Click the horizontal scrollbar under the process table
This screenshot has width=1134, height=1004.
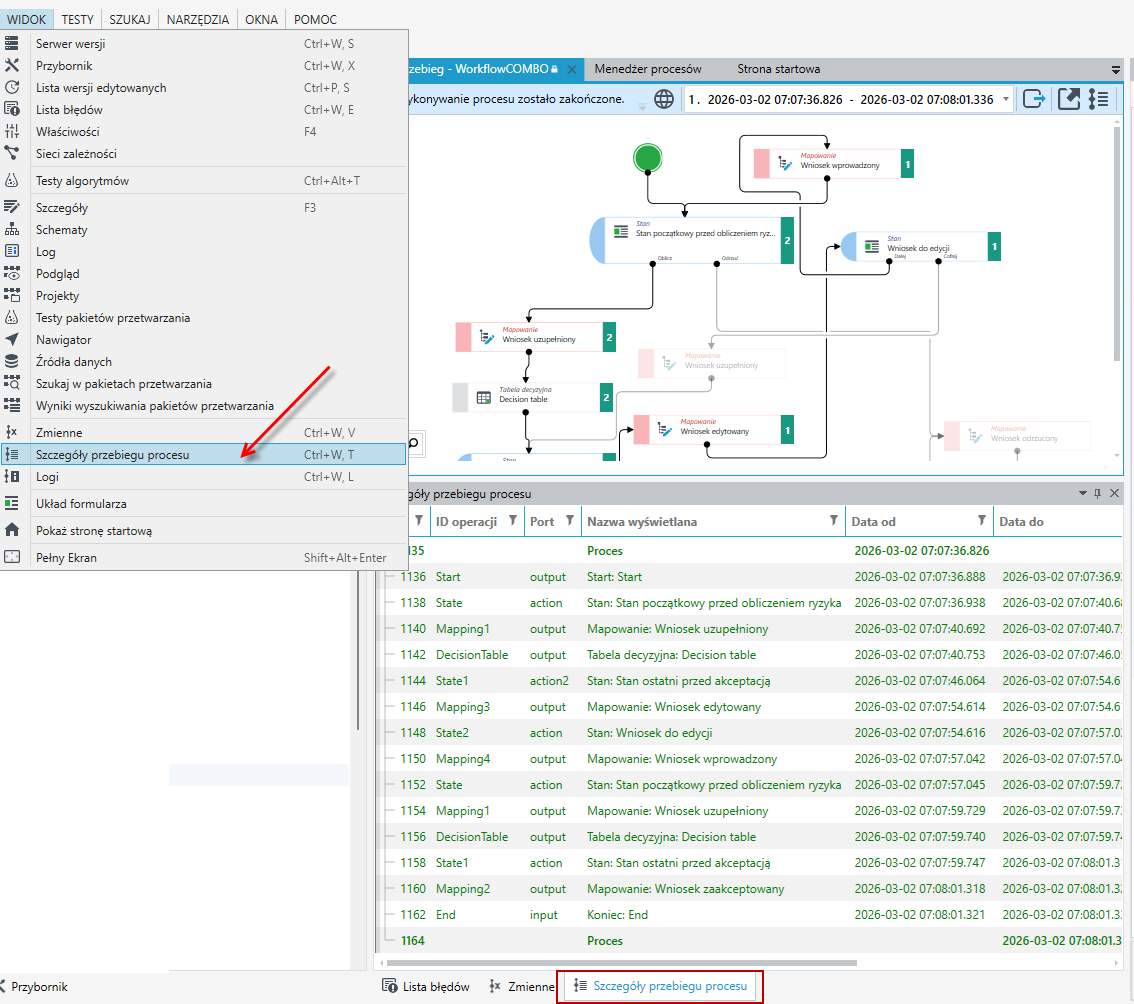[x=622, y=963]
